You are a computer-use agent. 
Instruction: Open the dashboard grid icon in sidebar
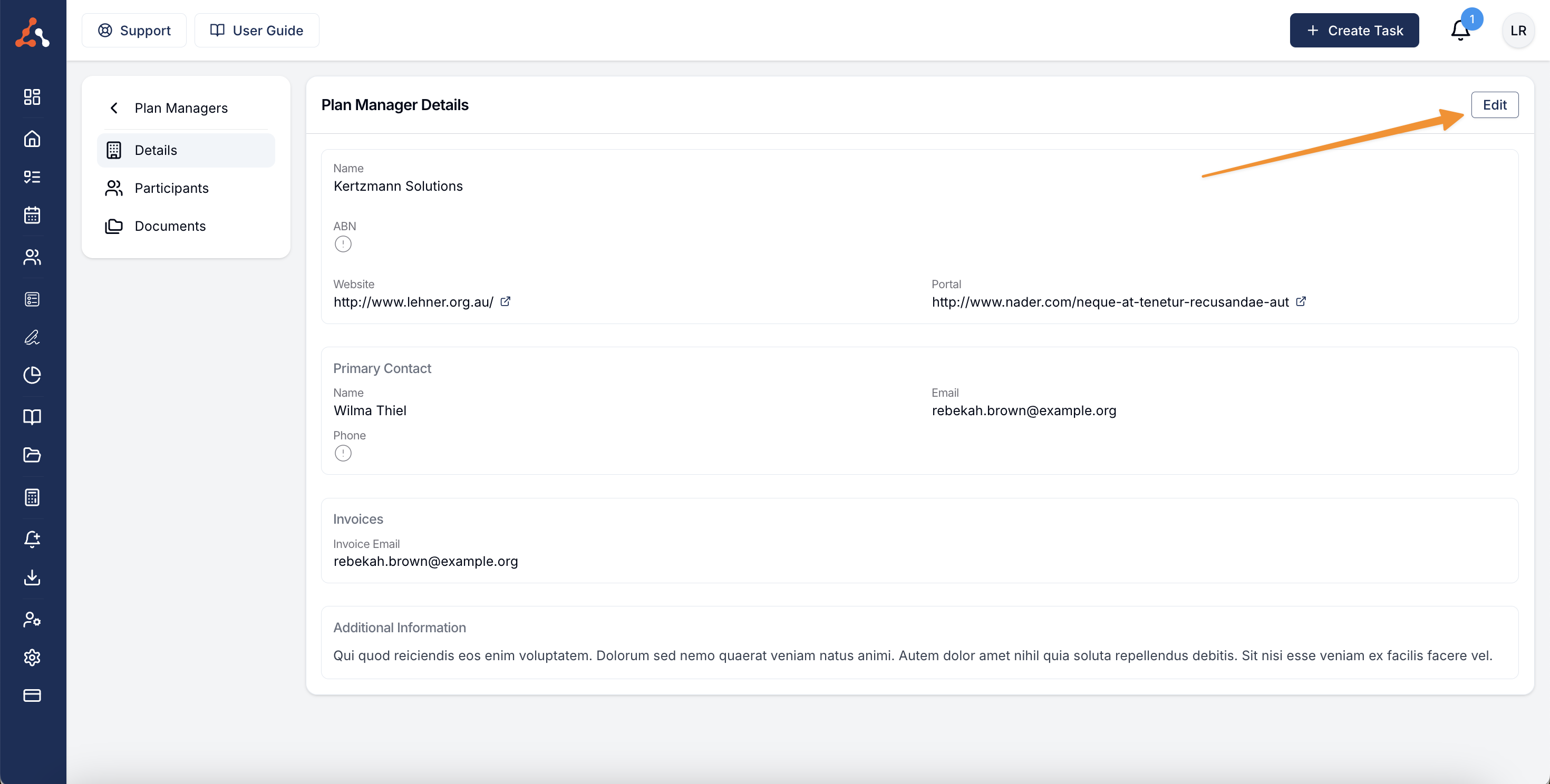pos(32,97)
